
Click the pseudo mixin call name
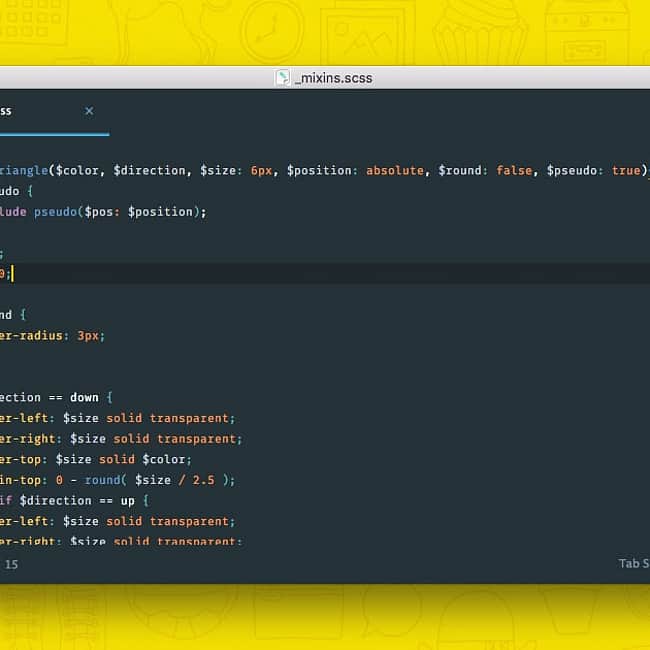[56, 211]
